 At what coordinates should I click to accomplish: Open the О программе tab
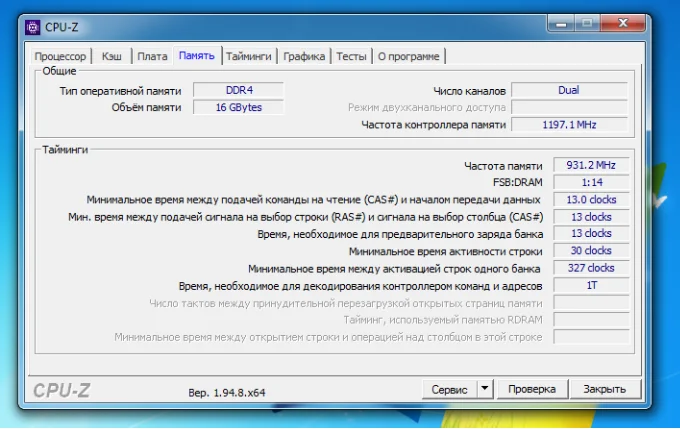(x=409, y=56)
